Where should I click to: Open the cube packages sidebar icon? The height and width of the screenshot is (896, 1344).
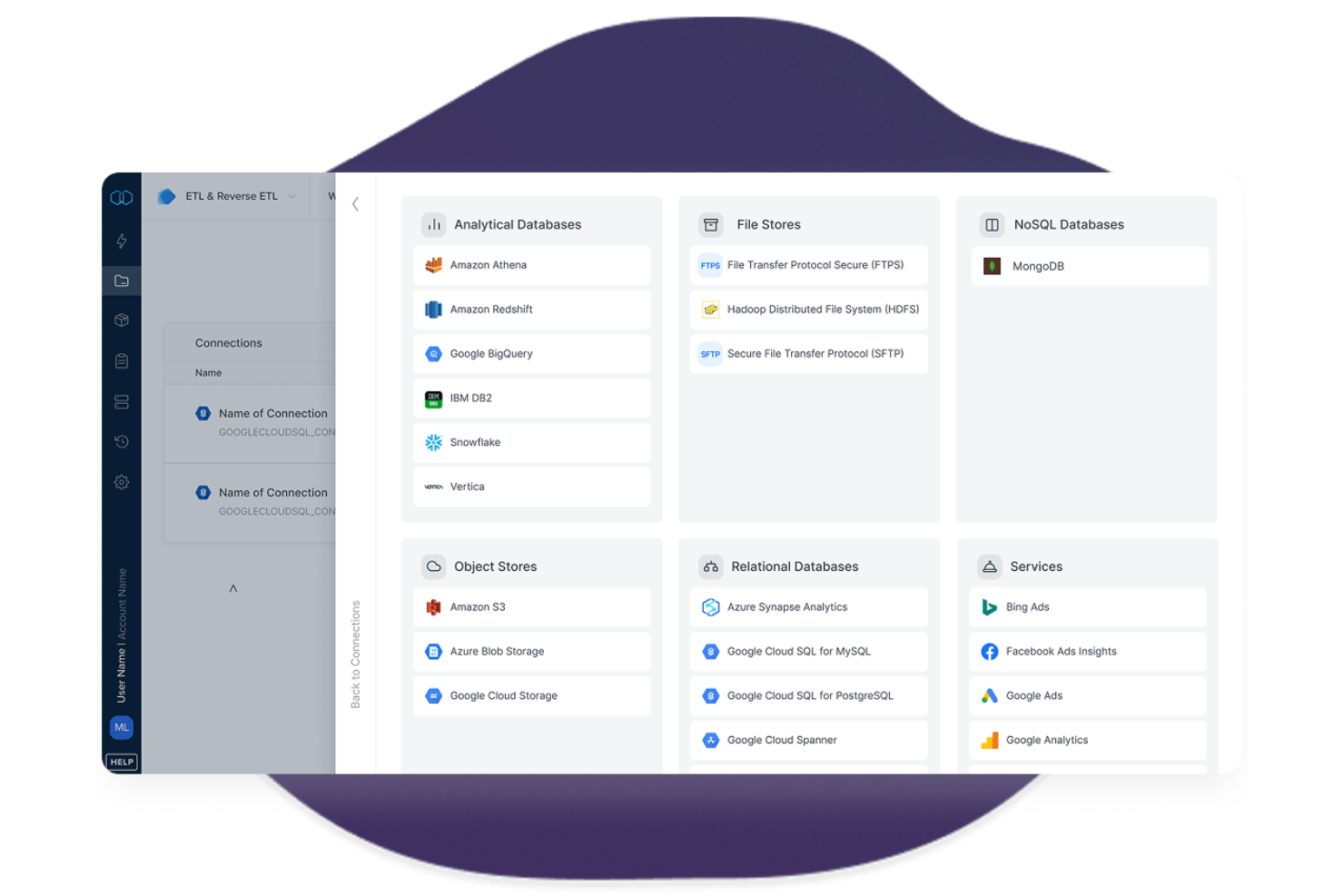[x=122, y=320]
